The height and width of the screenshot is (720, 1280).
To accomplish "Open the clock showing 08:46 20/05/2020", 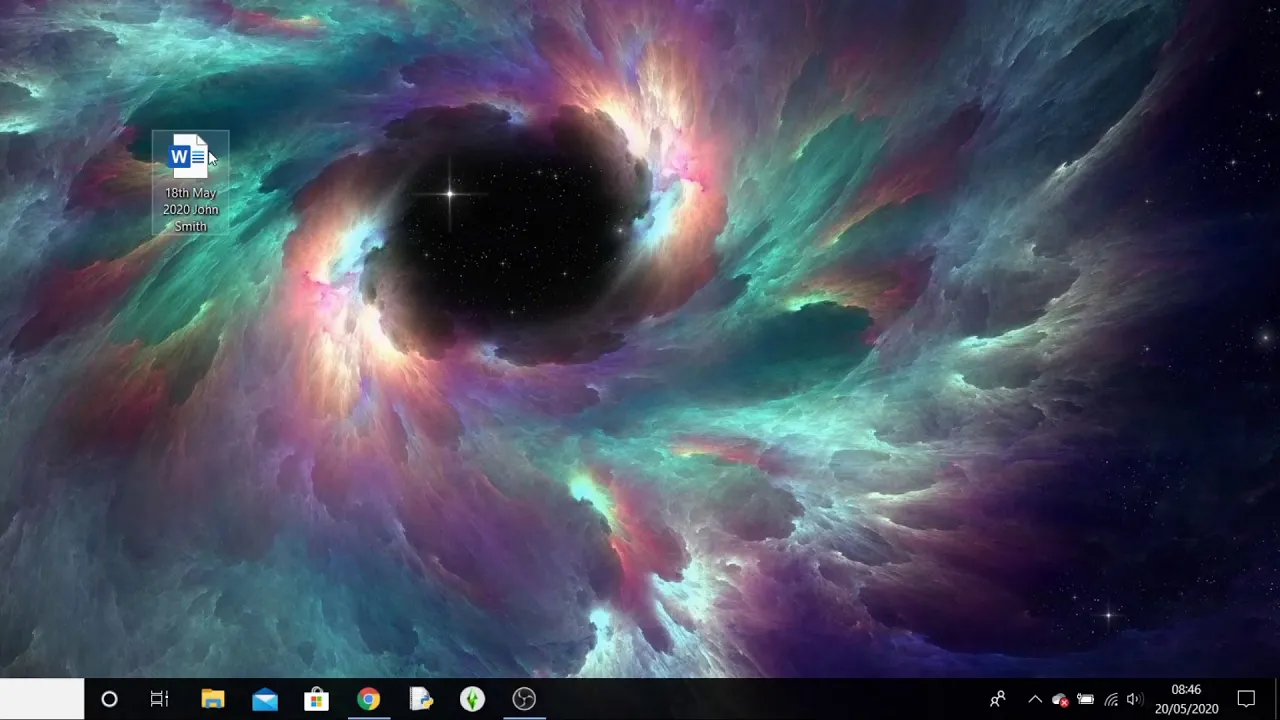I will [x=1186, y=699].
